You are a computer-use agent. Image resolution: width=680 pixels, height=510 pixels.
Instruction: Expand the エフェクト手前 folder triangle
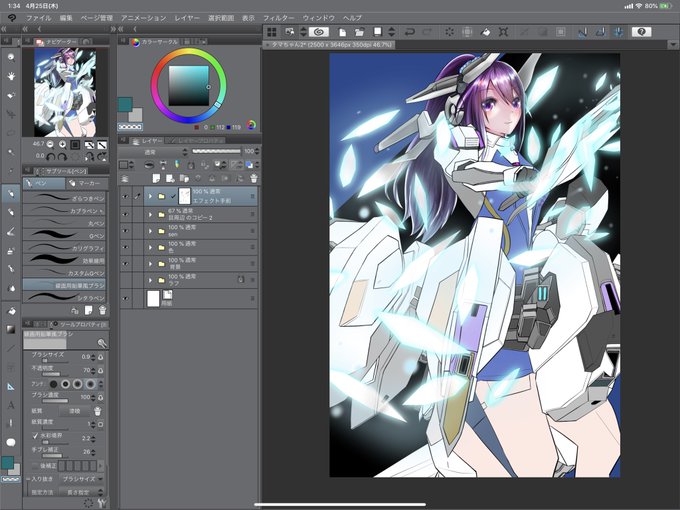click(x=150, y=196)
